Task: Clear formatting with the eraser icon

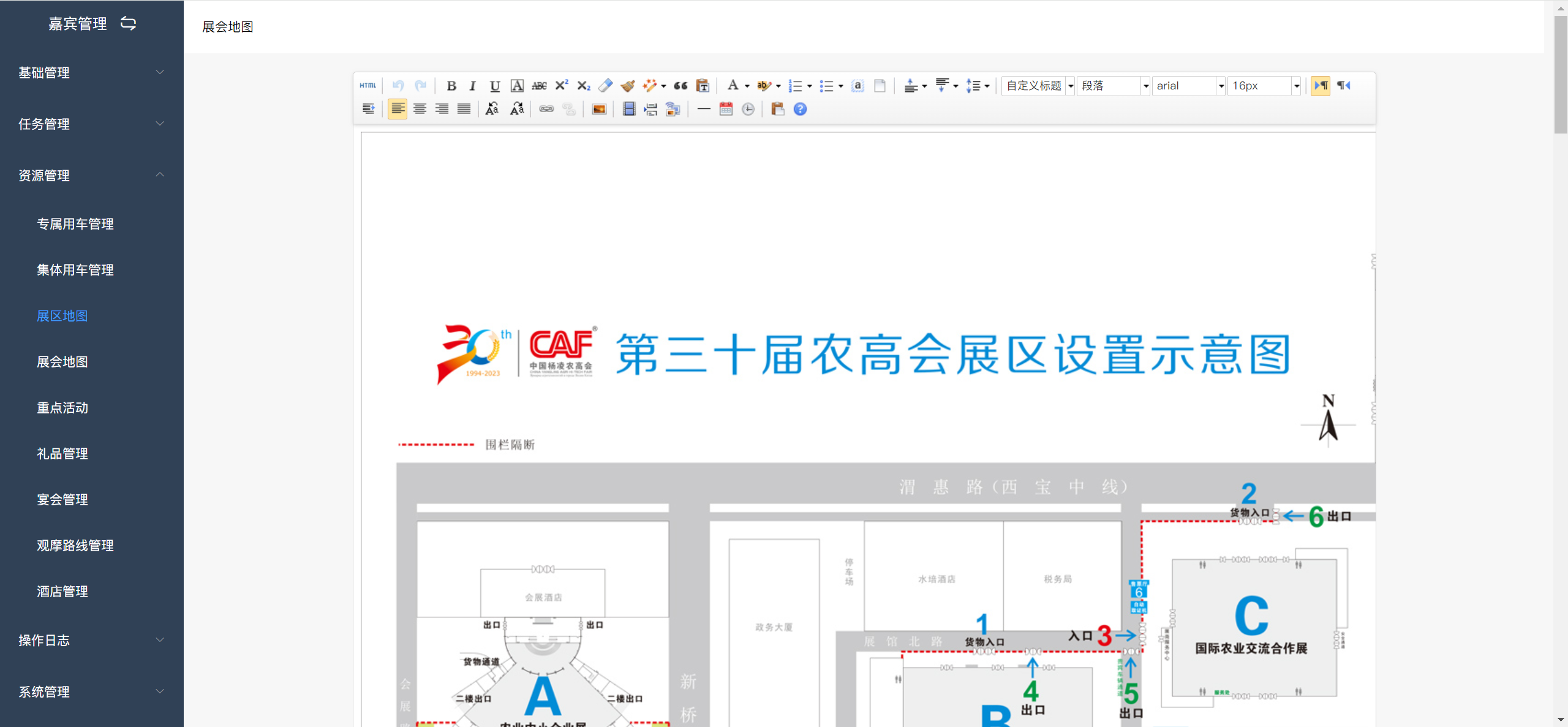Action: (606, 86)
